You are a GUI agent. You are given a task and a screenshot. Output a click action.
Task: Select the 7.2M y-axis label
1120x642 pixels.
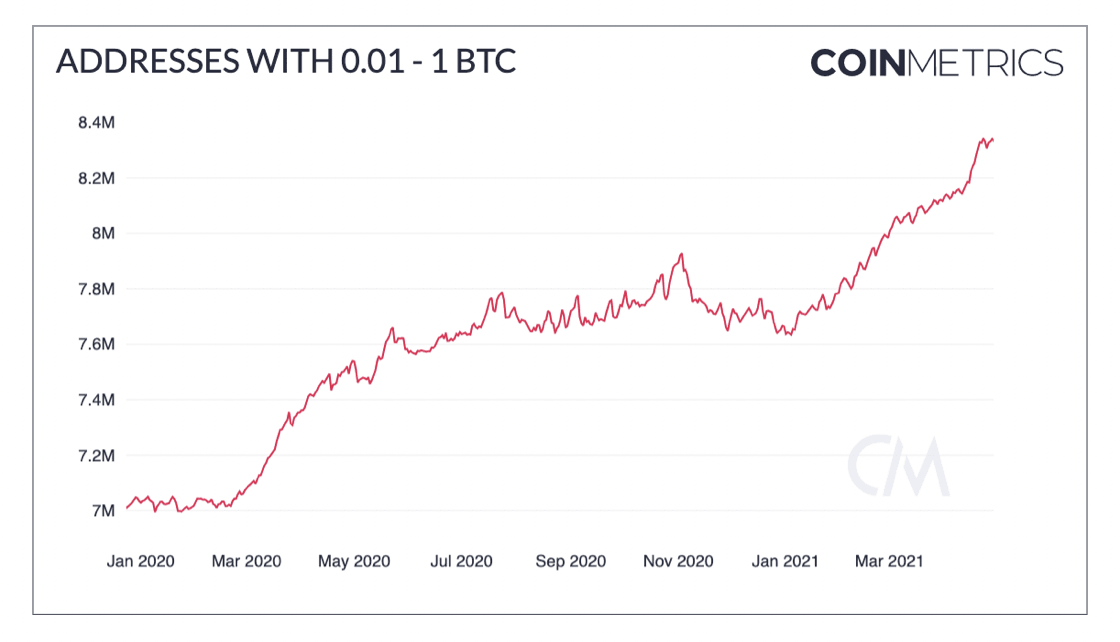pyautogui.click(x=97, y=455)
